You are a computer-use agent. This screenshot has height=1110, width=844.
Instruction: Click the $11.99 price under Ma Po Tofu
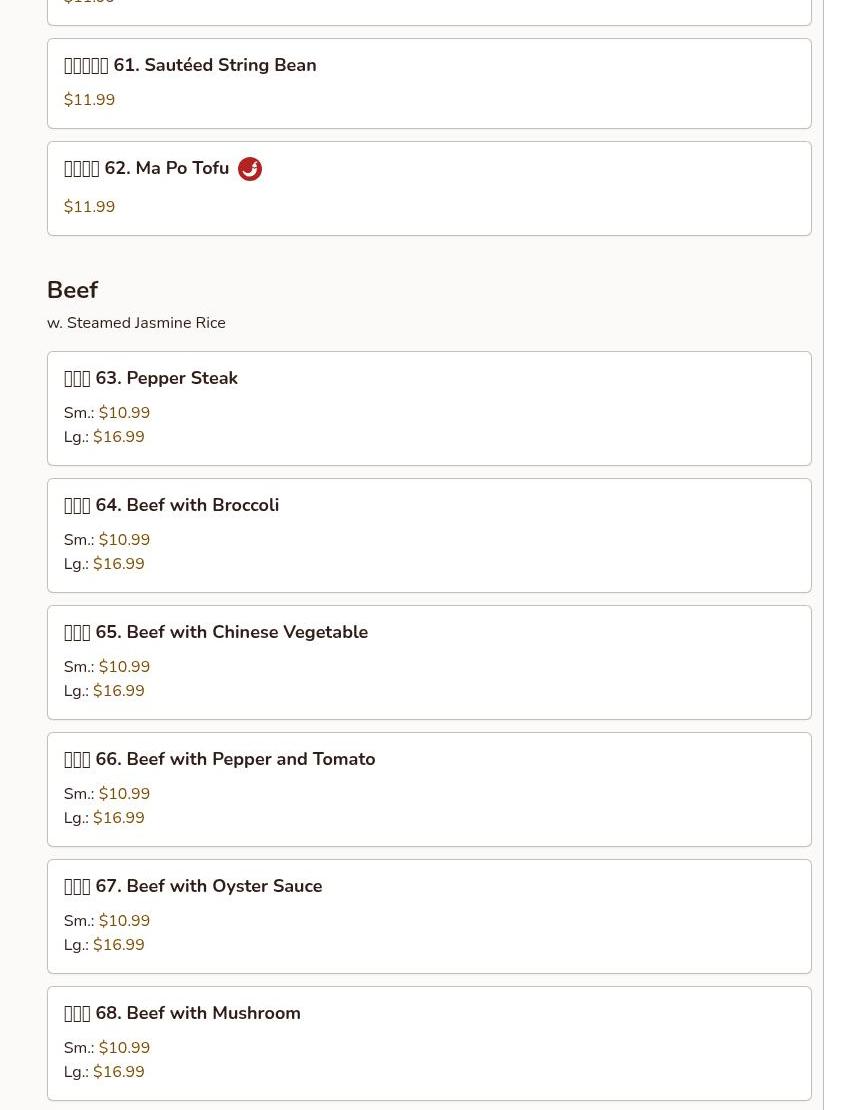coord(89,207)
